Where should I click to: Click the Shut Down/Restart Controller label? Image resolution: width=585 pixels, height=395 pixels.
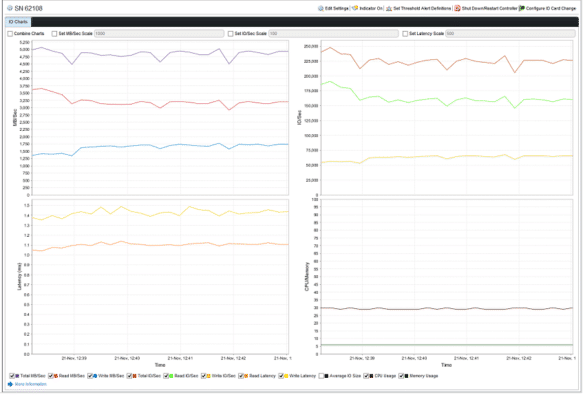(x=489, y=8)
